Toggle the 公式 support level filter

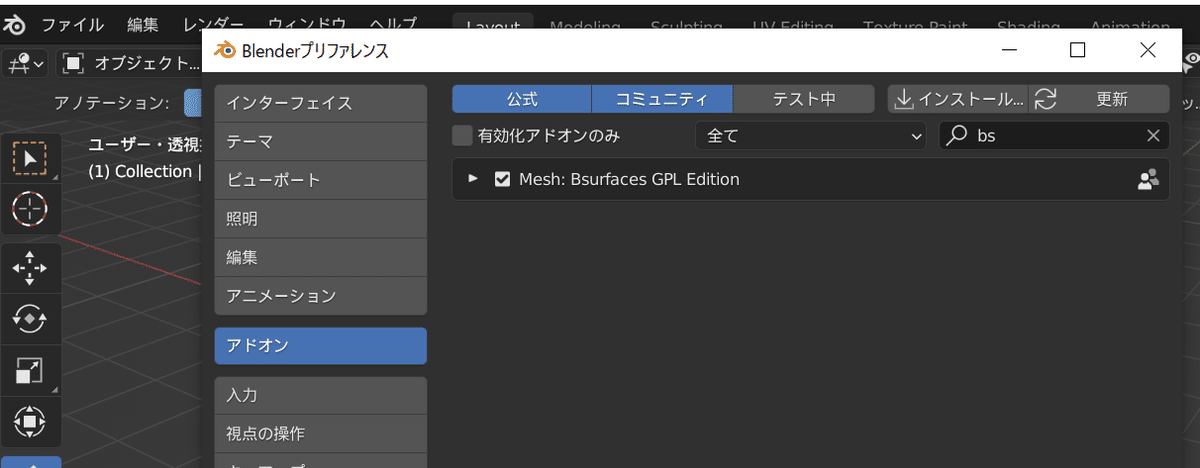coord(522,99)
